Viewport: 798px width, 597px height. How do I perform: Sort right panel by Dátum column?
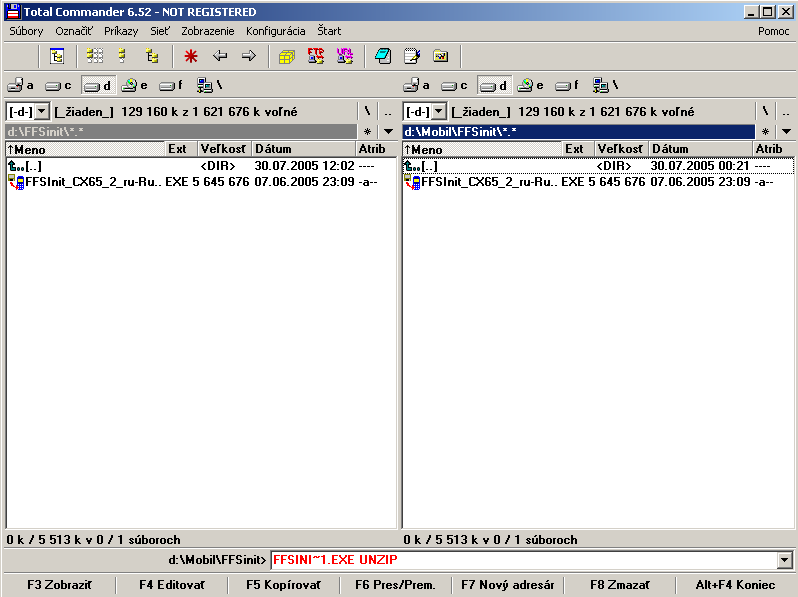click(700, 149)
